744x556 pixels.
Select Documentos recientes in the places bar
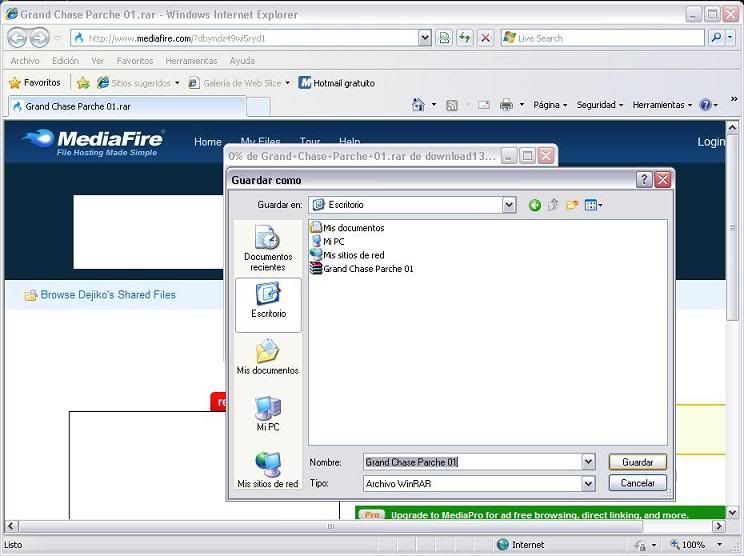267,248
